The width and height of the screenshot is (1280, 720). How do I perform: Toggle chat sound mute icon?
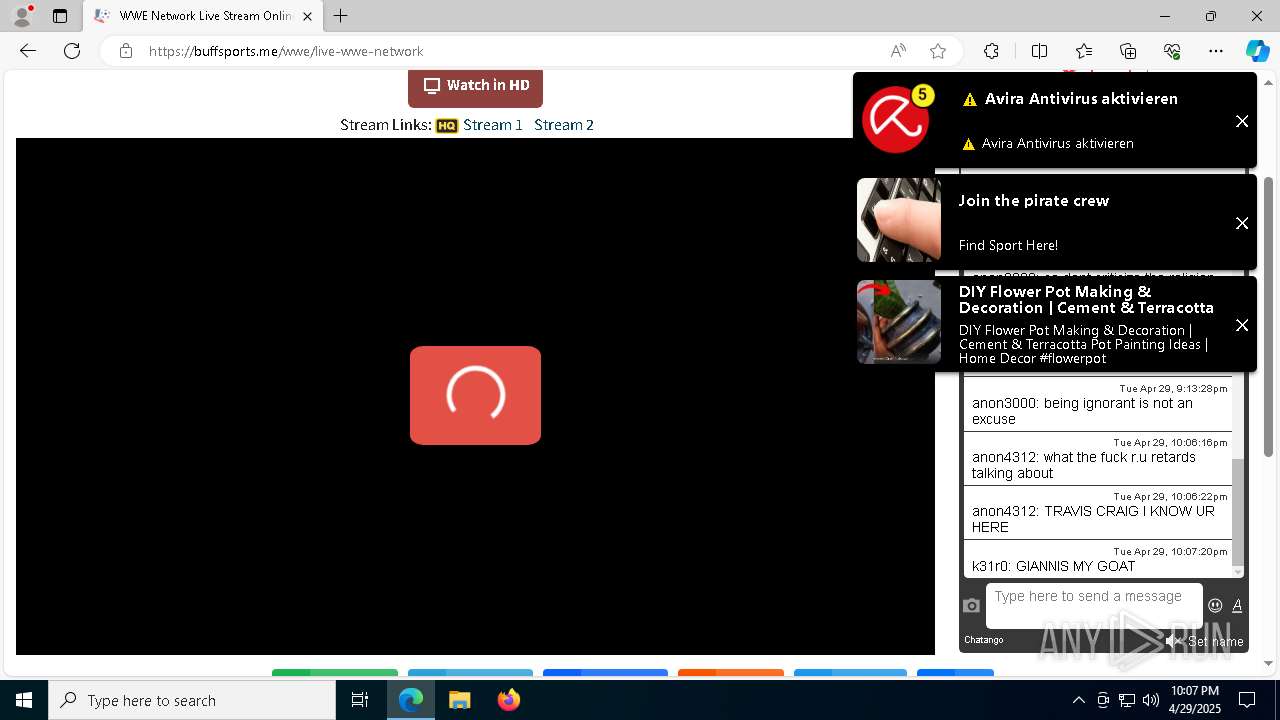[x=1173, y=641]
